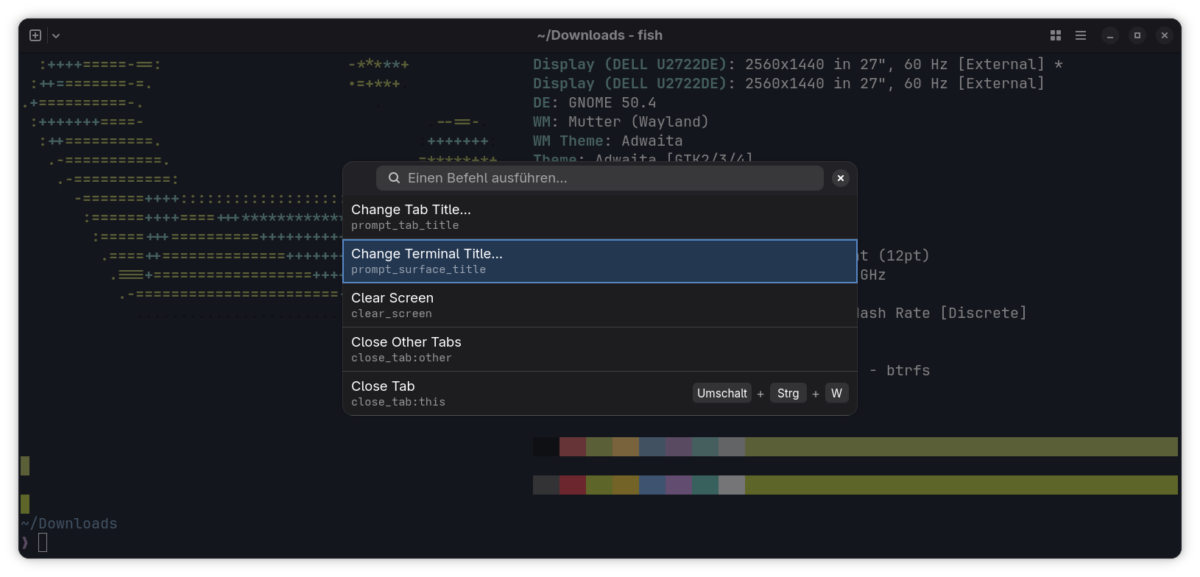Close the terminal window
The height and width of the screenshot is (577, 1200).
click(1164, 35)
